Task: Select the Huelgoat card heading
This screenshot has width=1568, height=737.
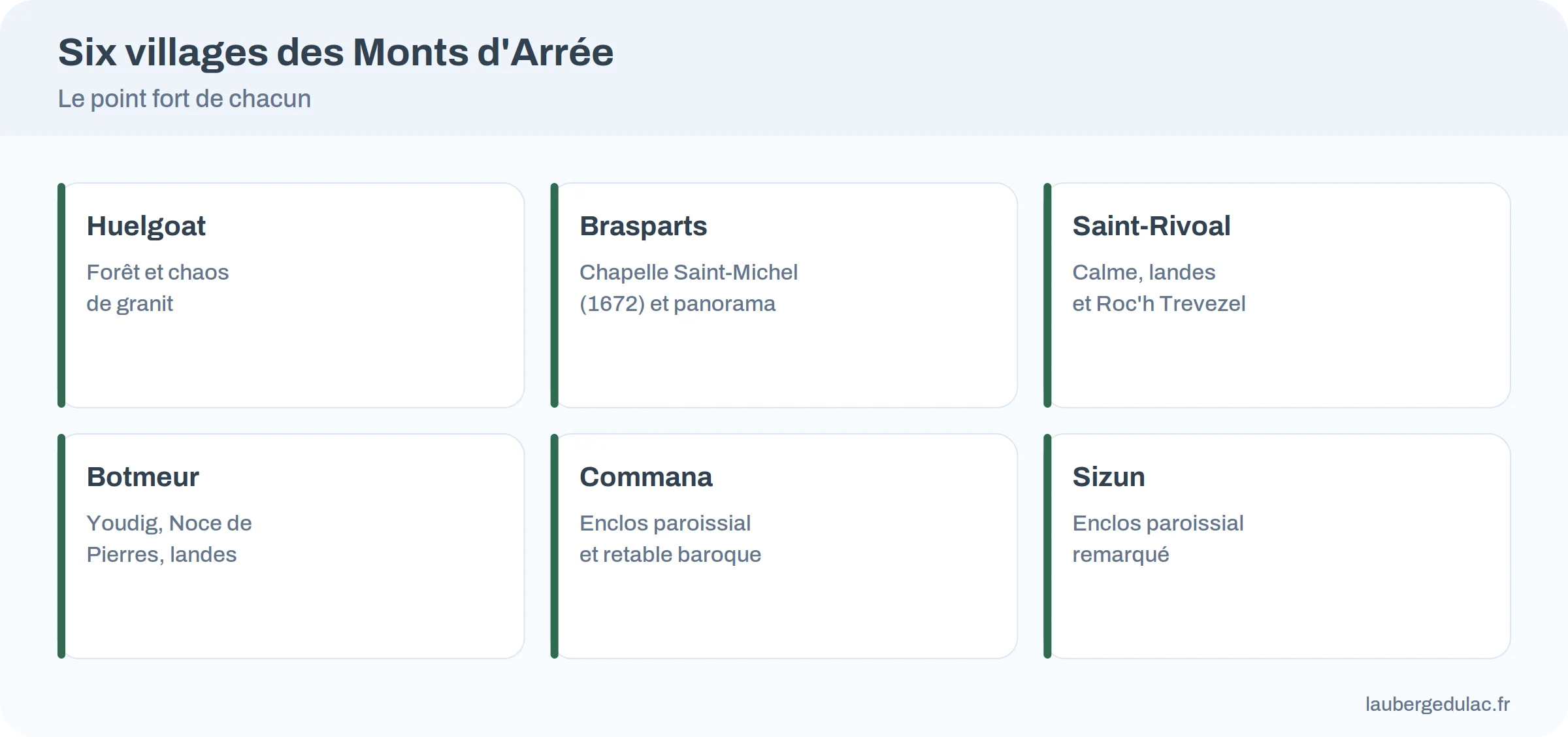Action: (x=146, y=226)
